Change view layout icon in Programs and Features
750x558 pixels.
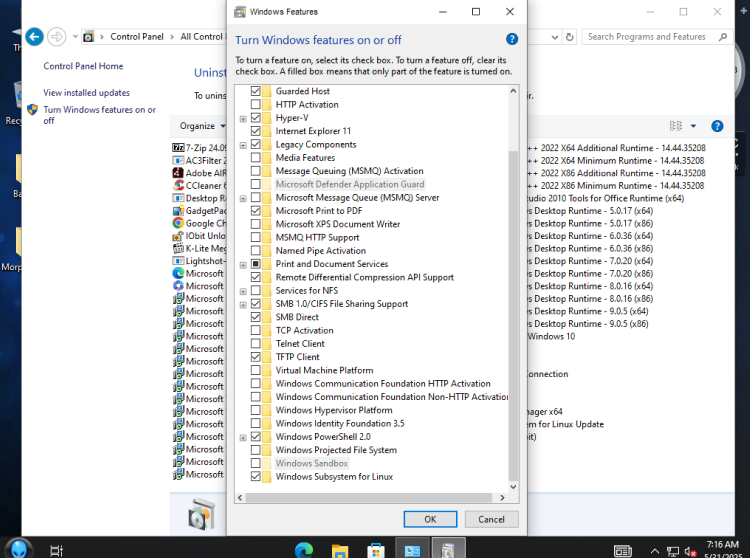coord(675,126)
